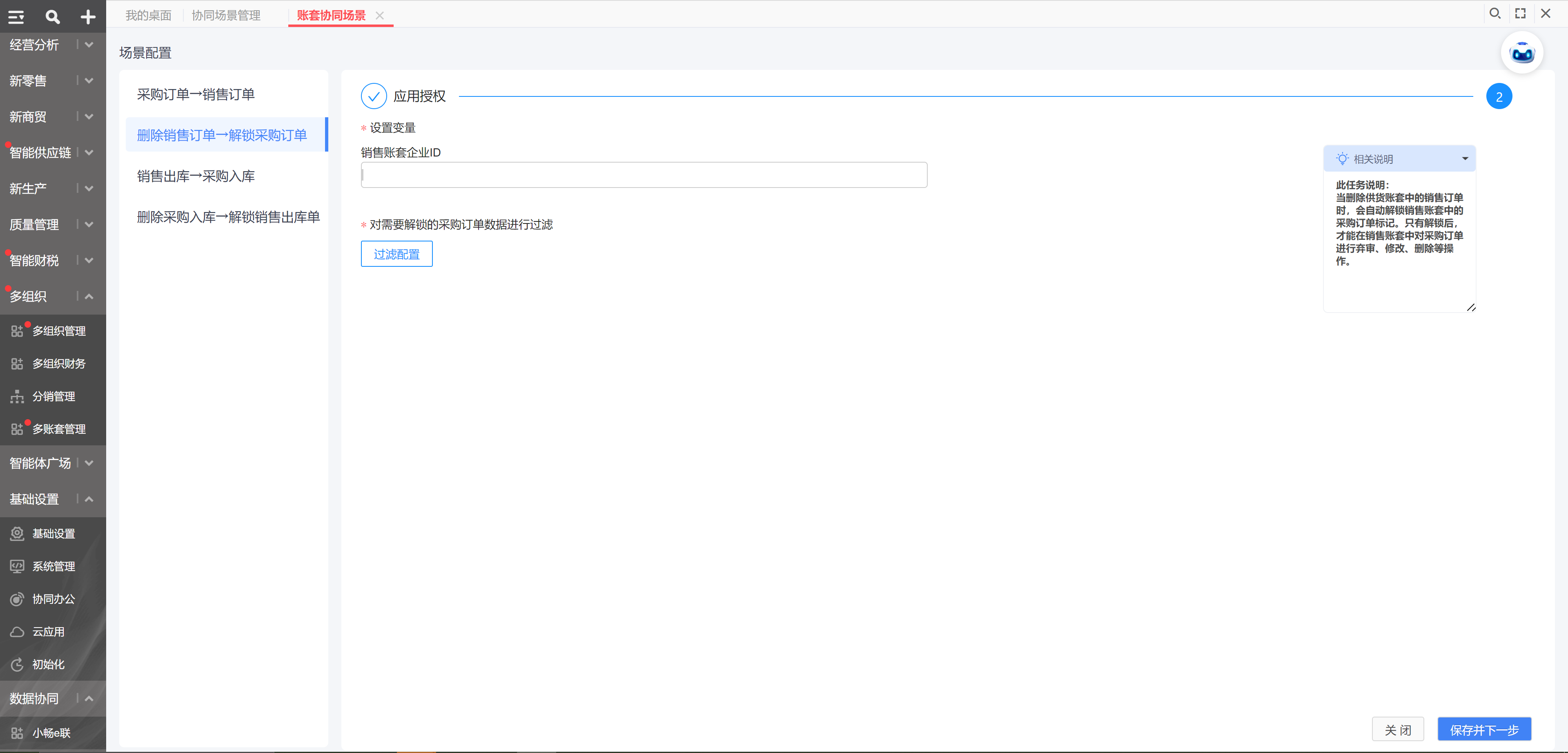The image size is (1568, 753).
Task: Click the 此任务说明 description text area
Action: pos(1399,242)
